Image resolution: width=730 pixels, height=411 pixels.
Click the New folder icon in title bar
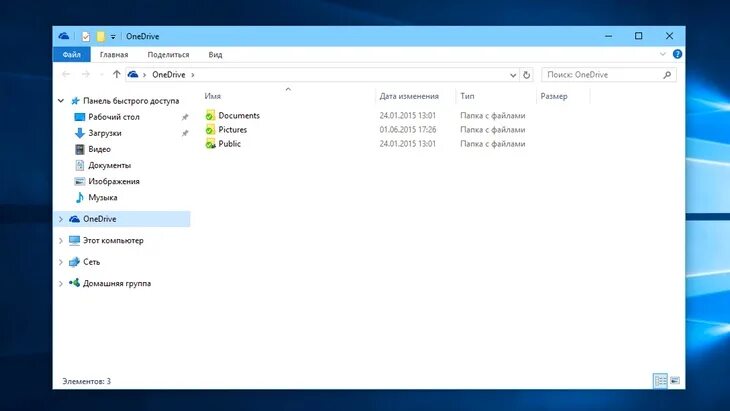[x=101, y=36]
